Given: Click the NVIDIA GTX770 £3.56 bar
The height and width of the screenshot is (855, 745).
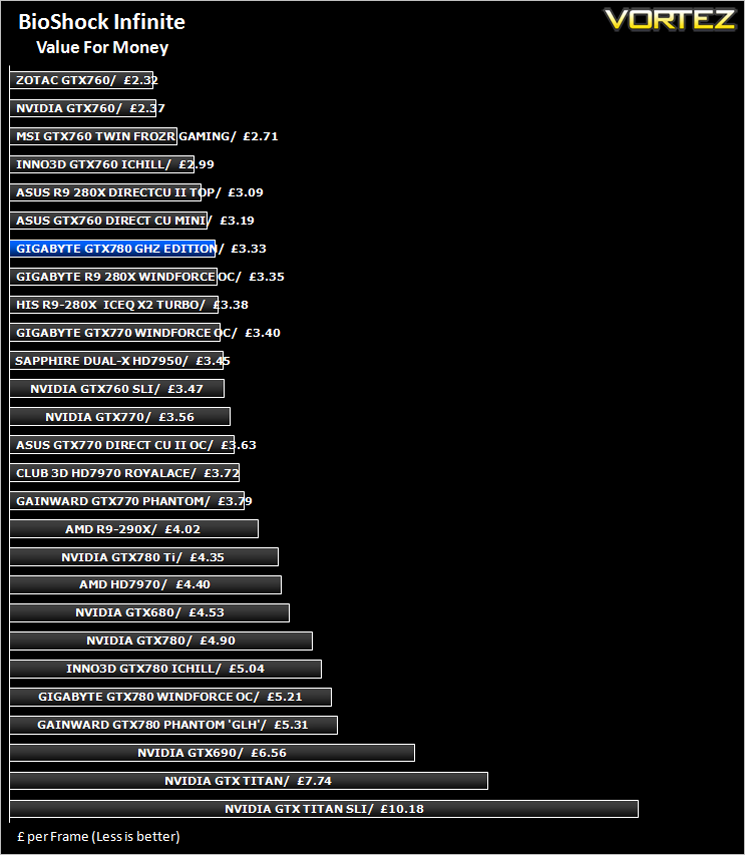Looking at the screenshot, I should (x=120, y=417).
